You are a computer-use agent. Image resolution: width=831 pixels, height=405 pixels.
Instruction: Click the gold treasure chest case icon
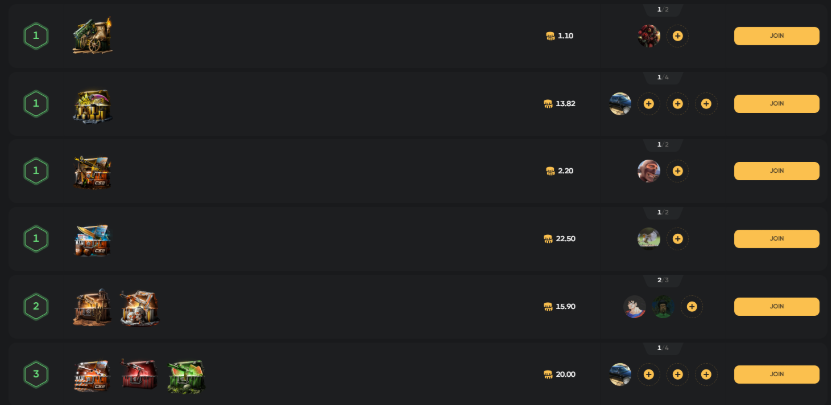(93, 105)
